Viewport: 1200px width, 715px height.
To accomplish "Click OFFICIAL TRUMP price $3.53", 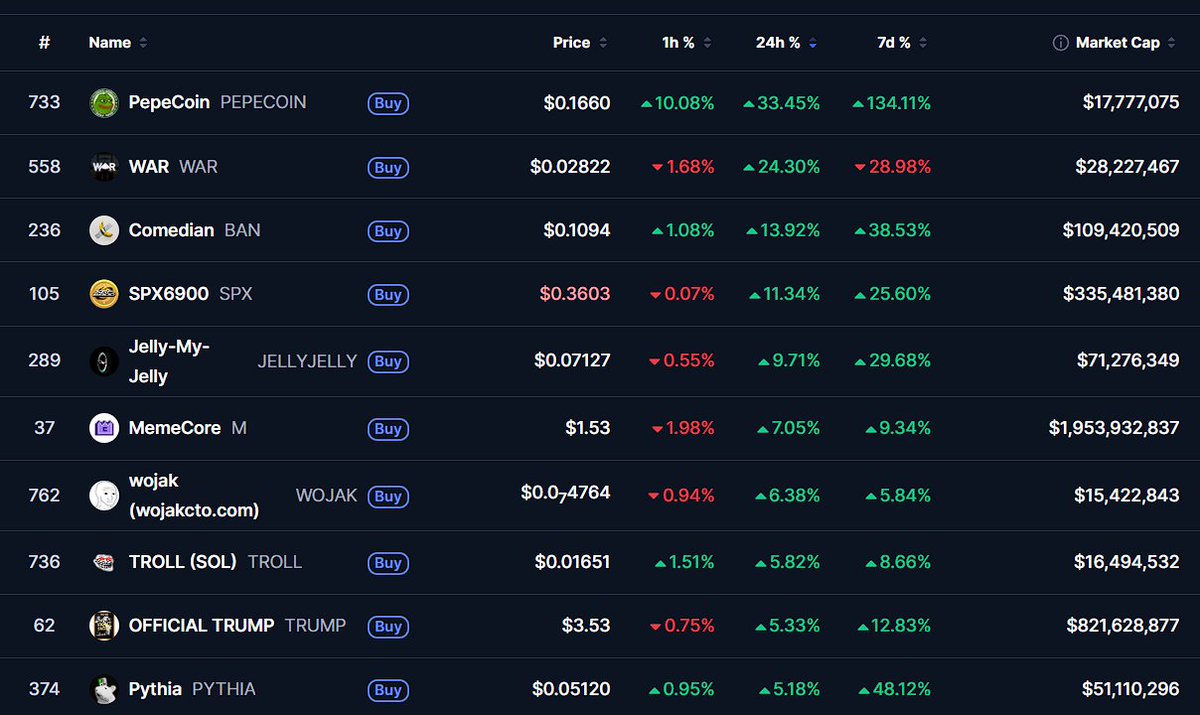I will [587, 626].
